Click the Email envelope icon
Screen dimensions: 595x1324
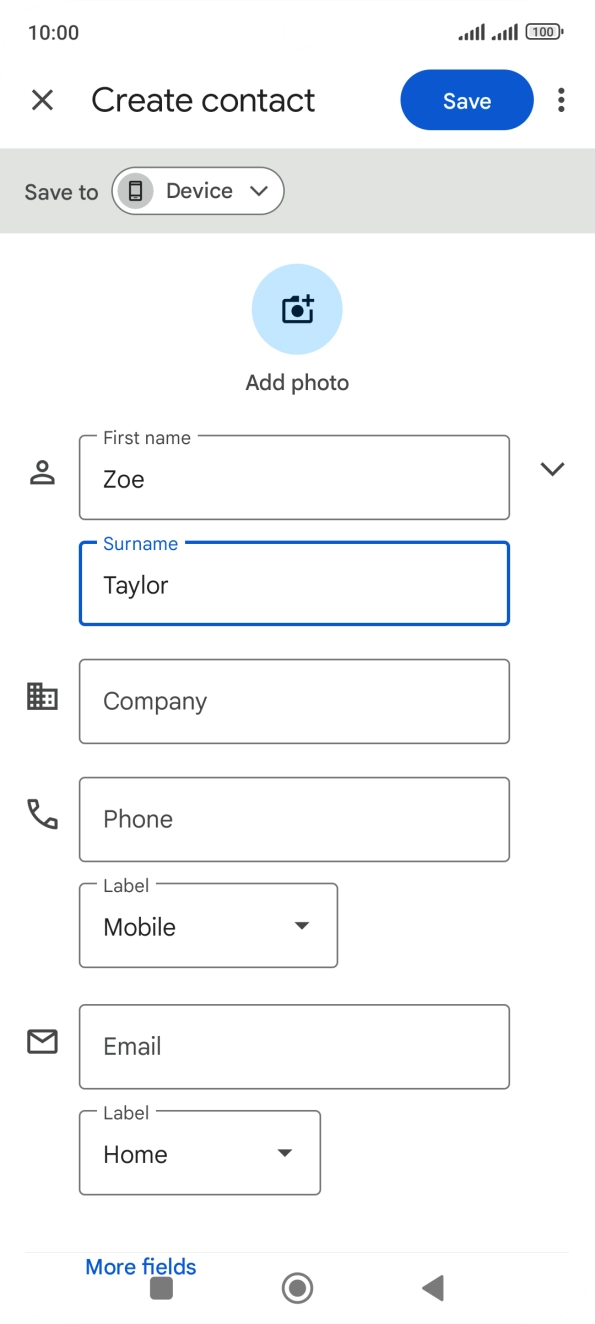(41, 1042)
